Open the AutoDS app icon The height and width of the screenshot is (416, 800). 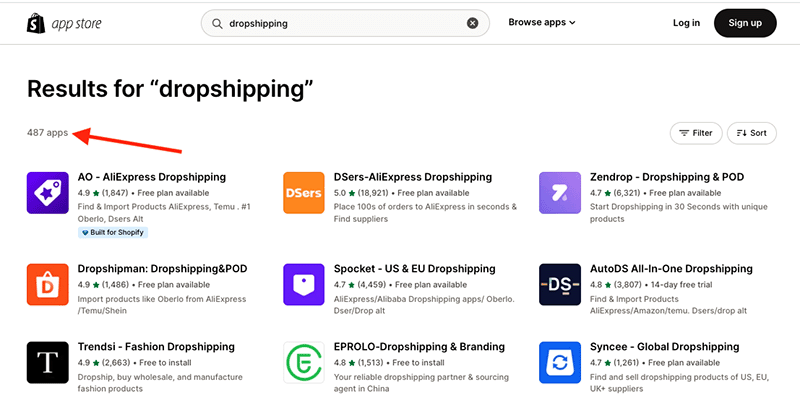(560, 284)
